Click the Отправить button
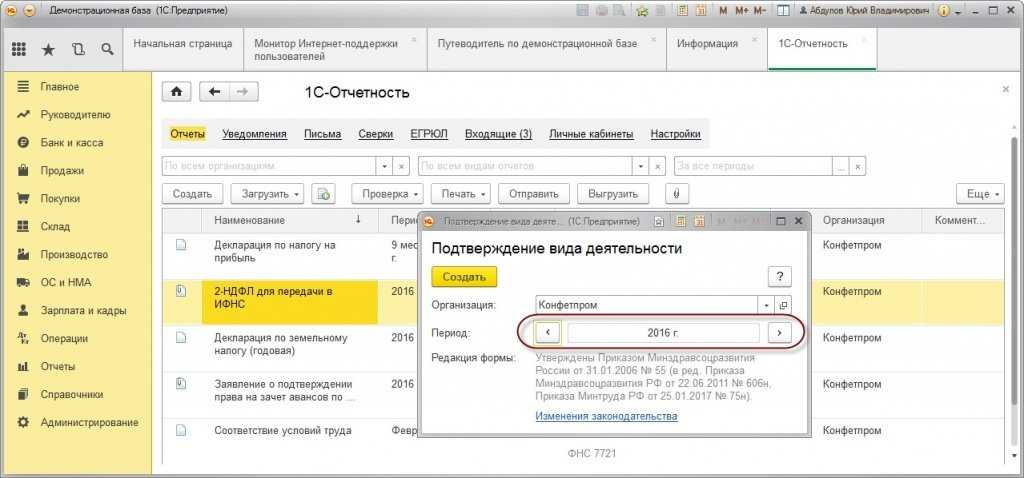This screenshot has width=1024, height=478. (x=534, y=194)
